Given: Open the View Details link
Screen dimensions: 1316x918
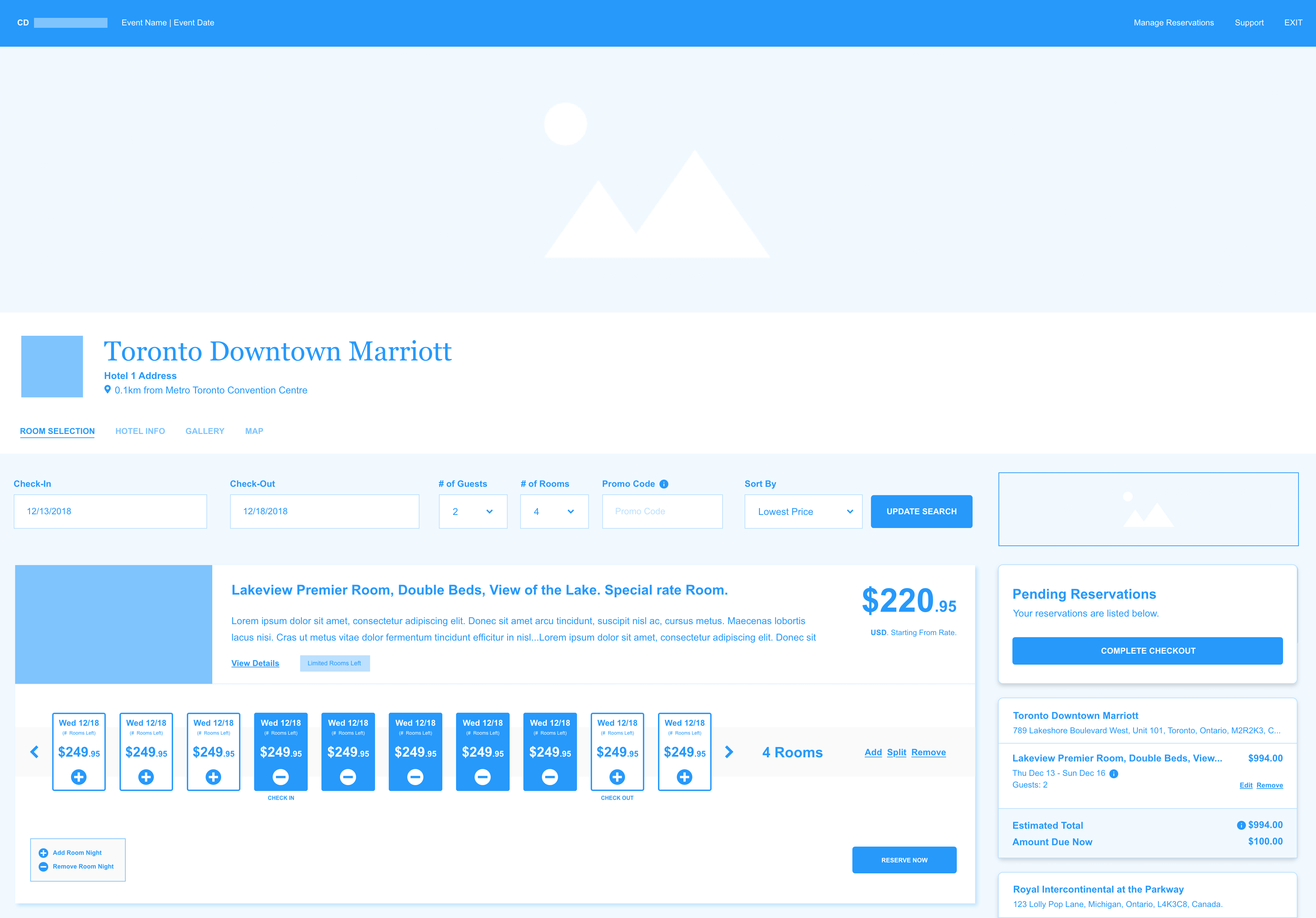Looking at the screenshot, I should tap(255, 663).
